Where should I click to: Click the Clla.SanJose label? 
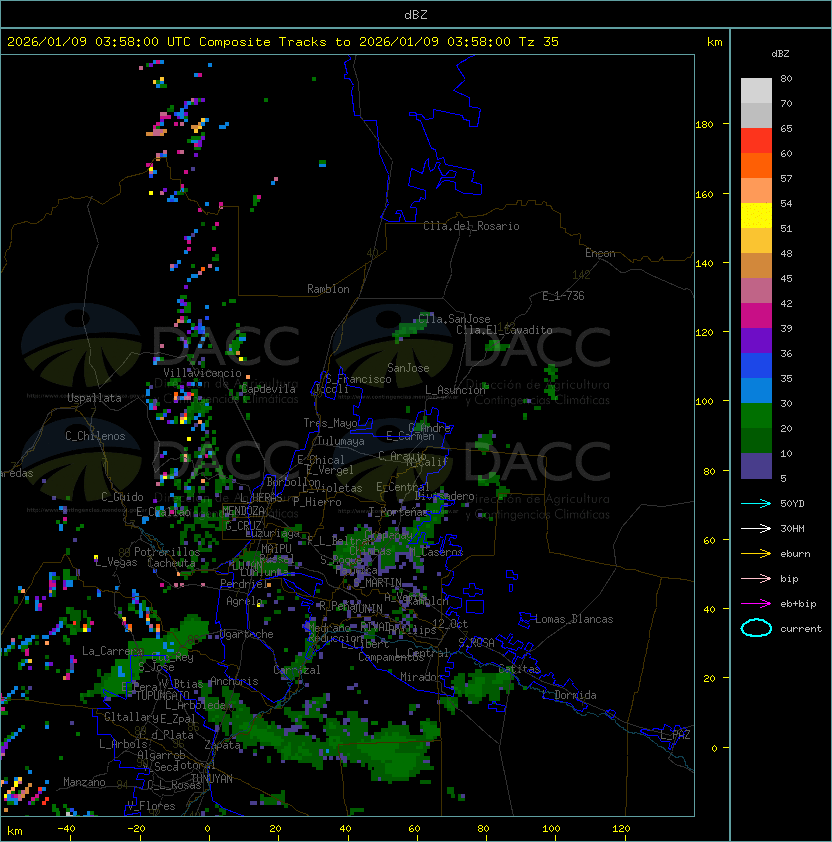tap(454, 319)
